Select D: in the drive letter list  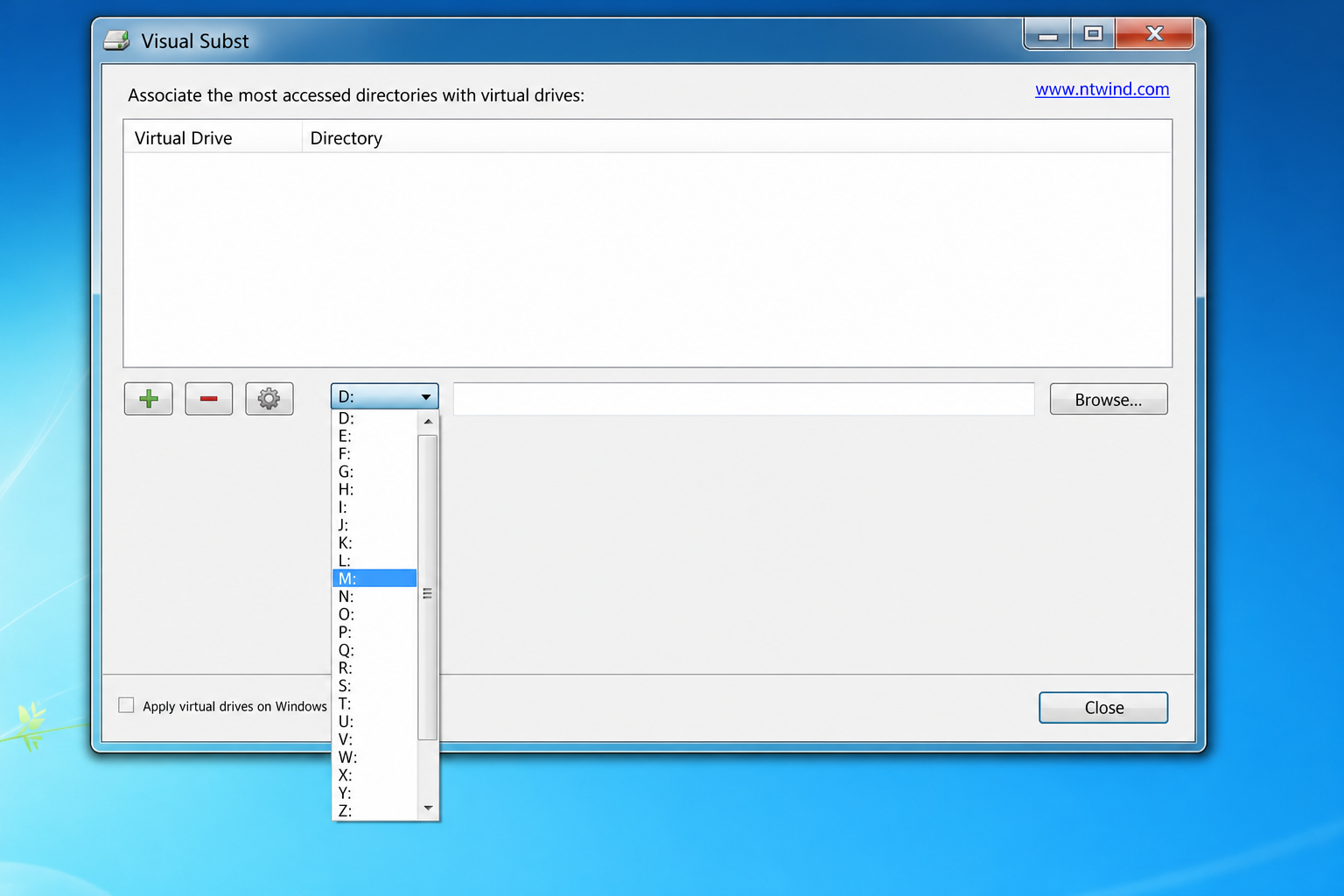(374, 418)
